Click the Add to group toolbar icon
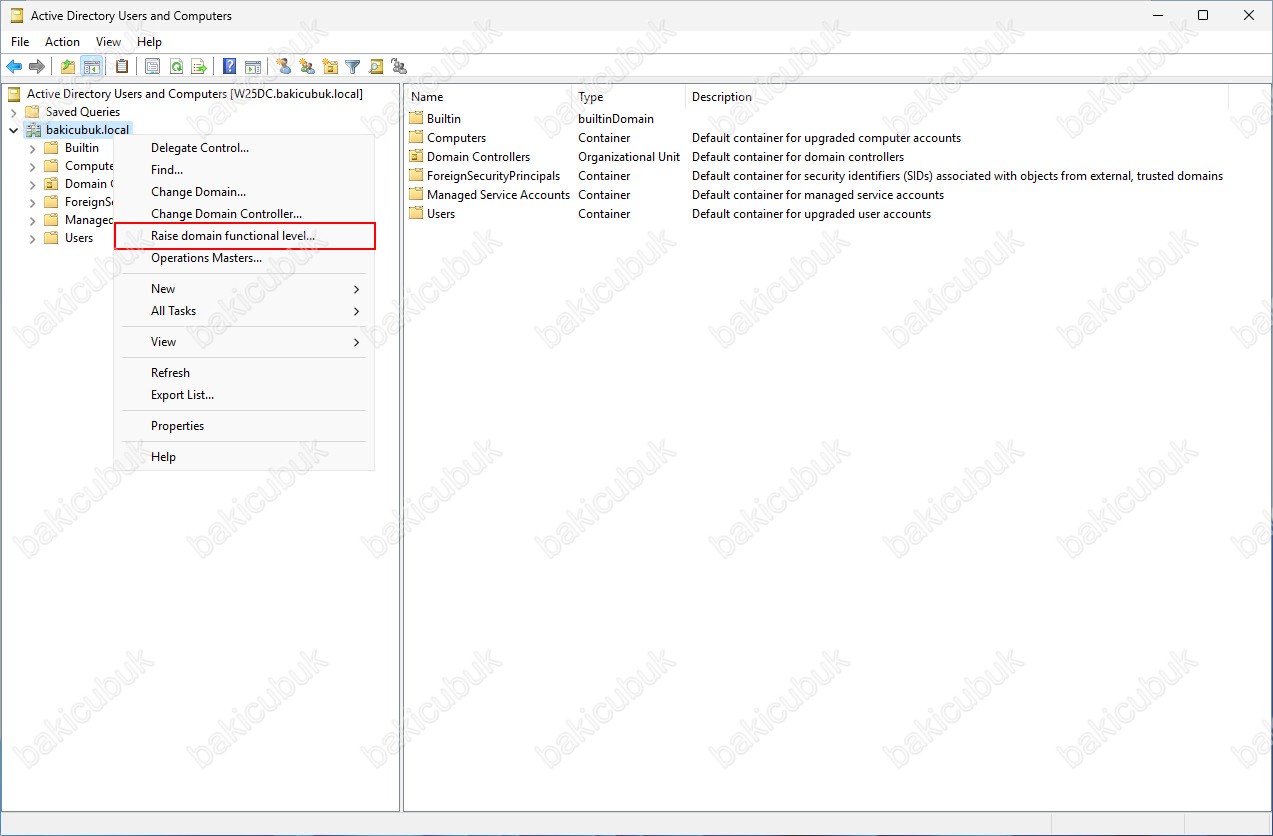 coord(399,67)
